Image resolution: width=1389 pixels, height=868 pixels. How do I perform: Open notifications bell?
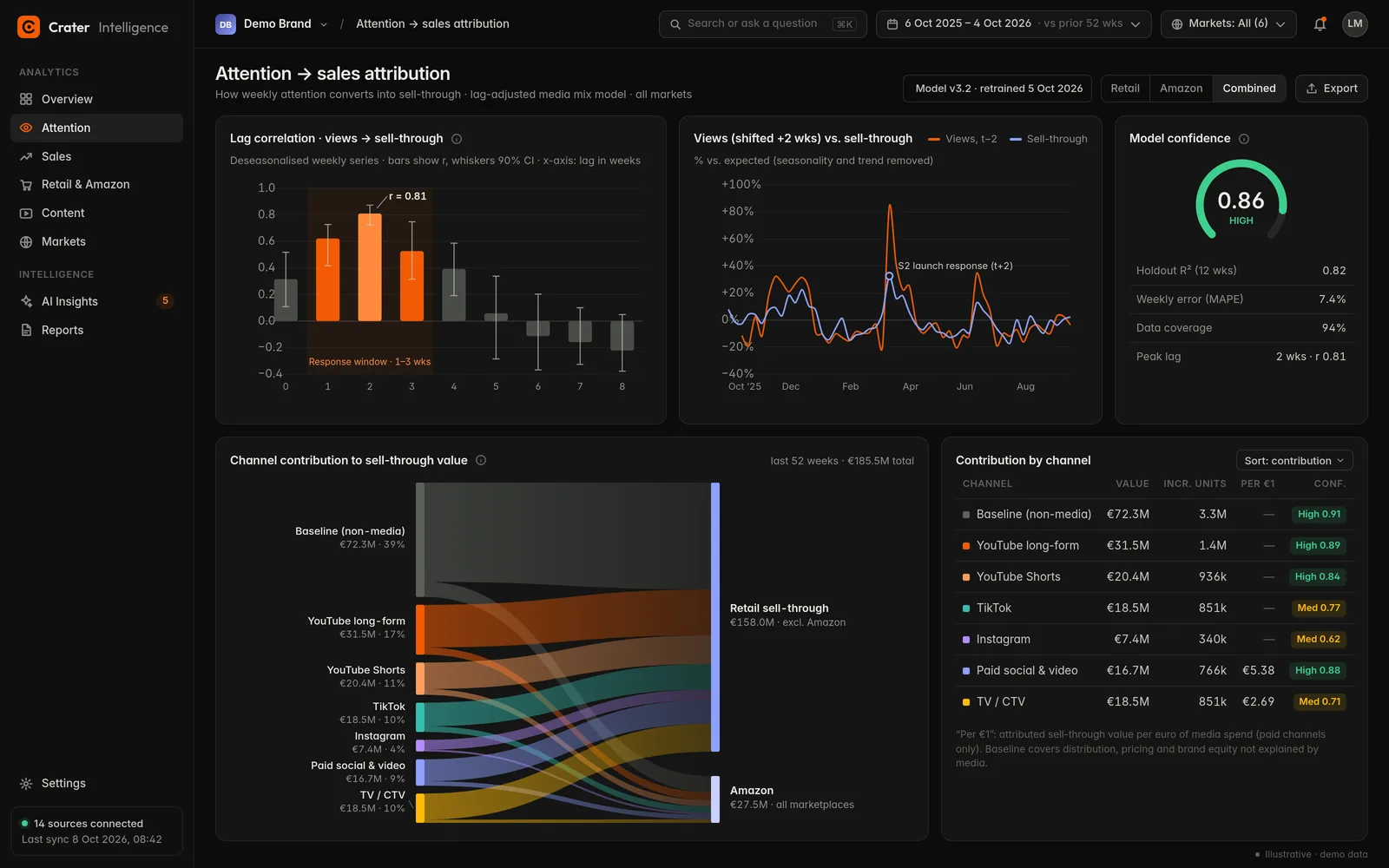pos(1320,24)
